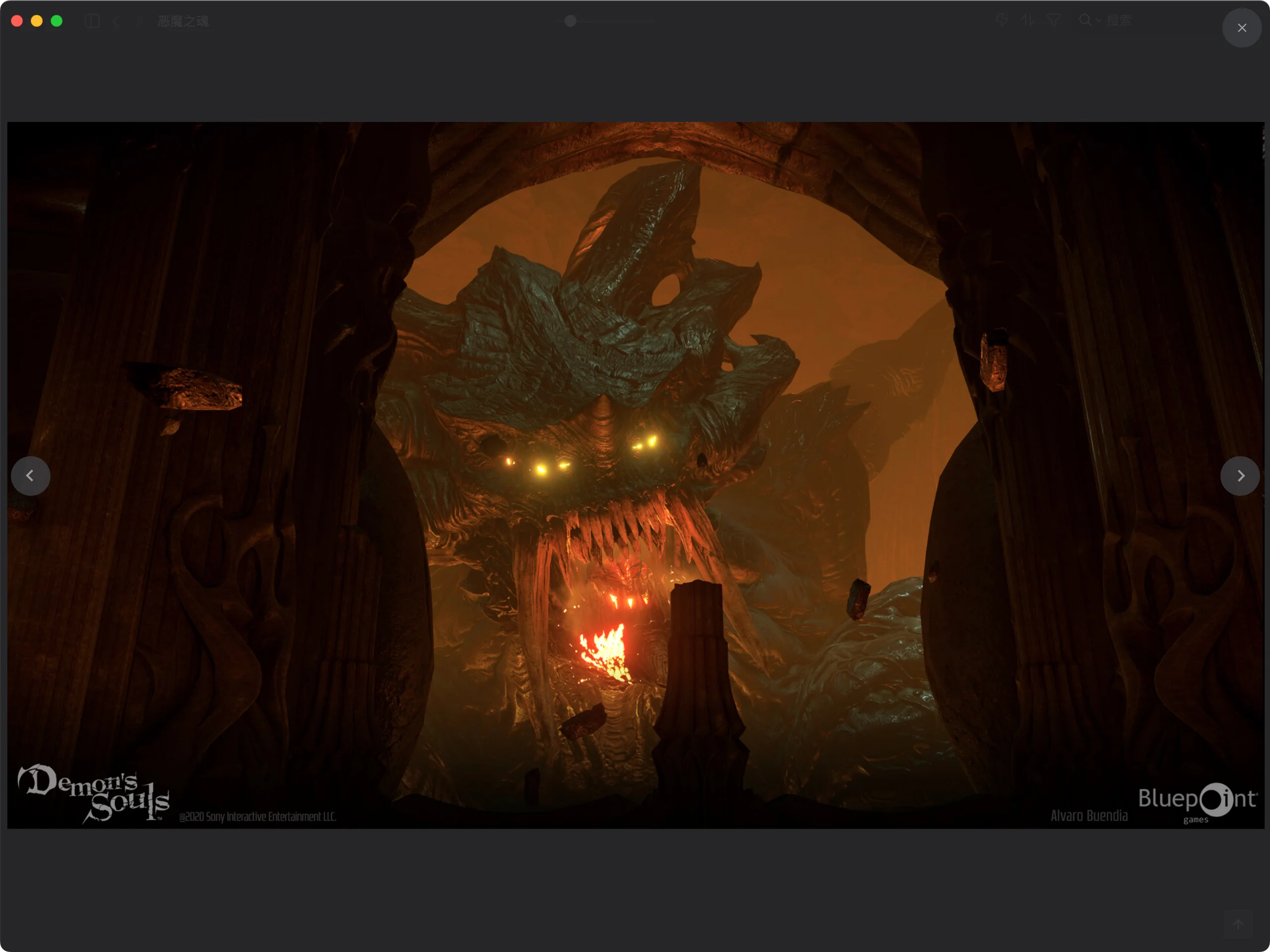Image resolution: width=1270 pixels, height=952 pixels.
Task: Click the red close window button
Action: [17, 21]
